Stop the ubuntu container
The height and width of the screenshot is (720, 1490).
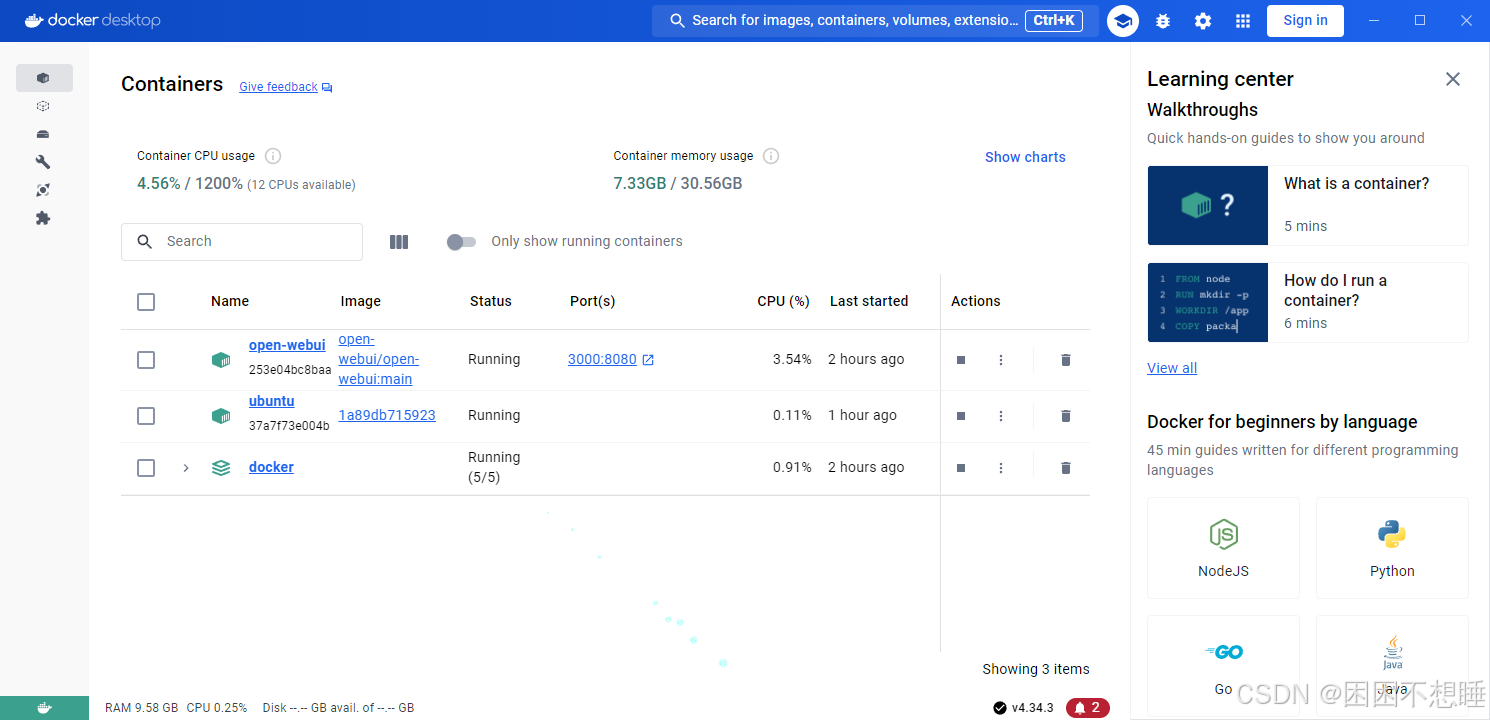coord(961,416)
